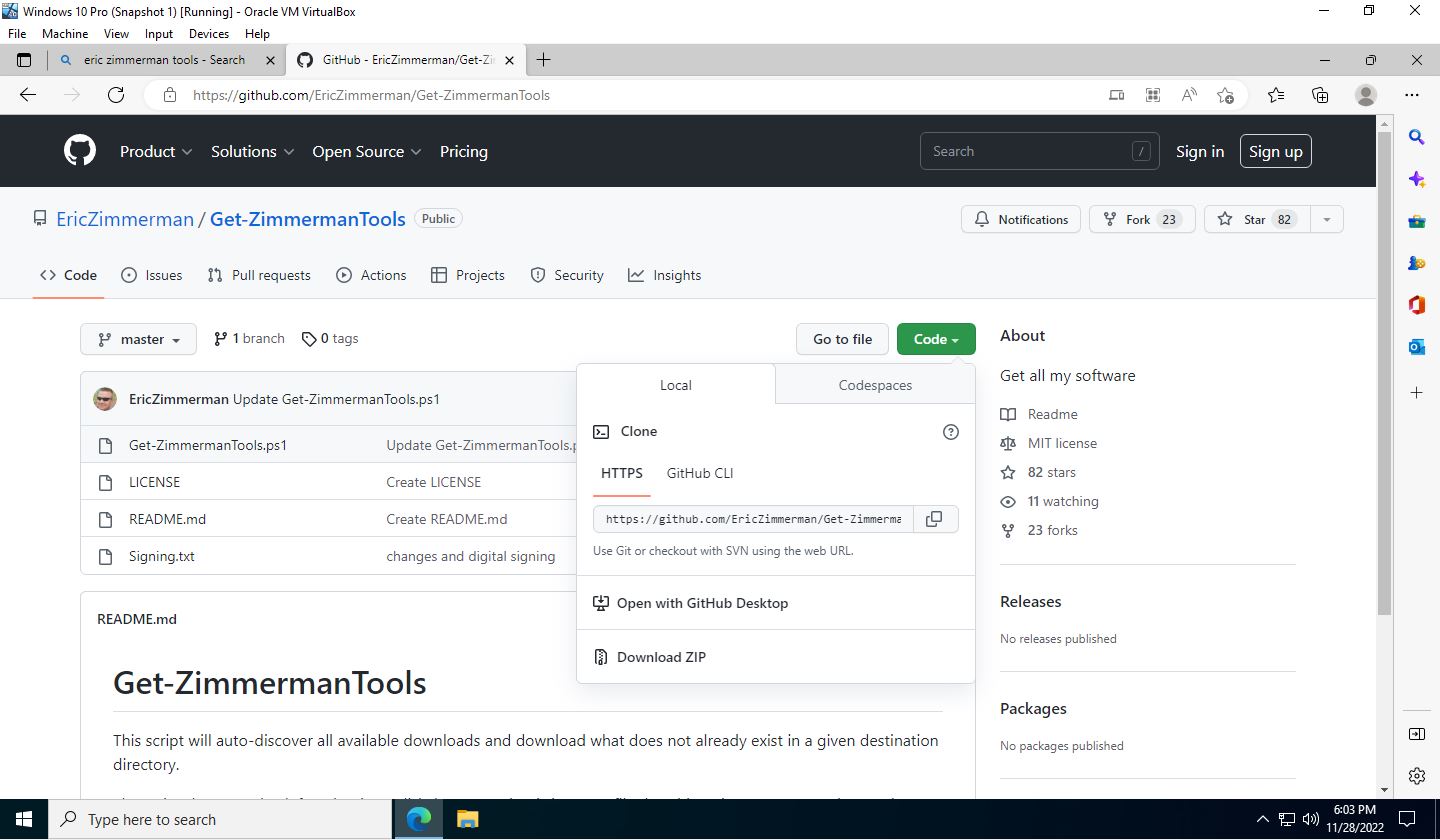Viewport: 1440px width, 840px height.
Task: Copy the clone URL to clipboard
Action: click(934, 519)
